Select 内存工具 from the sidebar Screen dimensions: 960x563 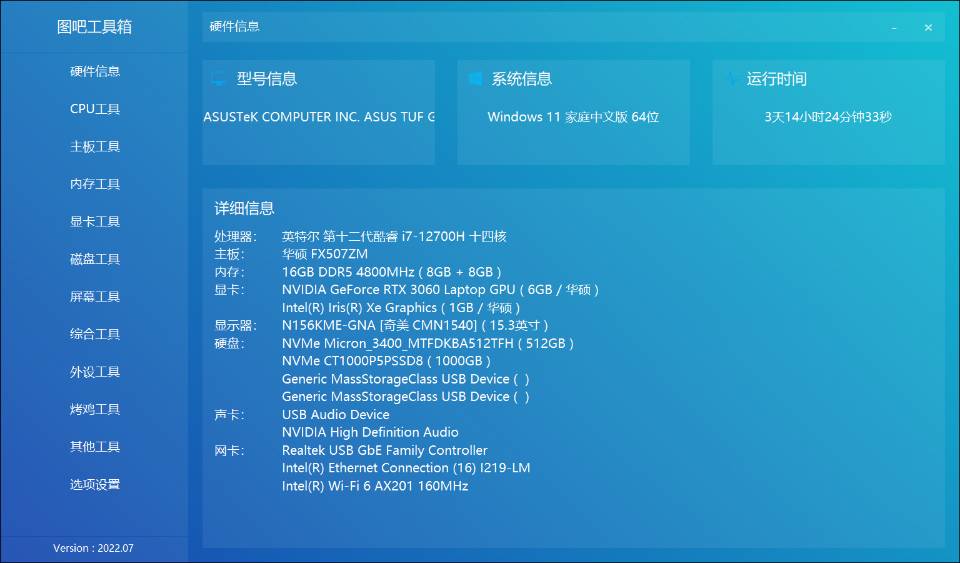coord(95,184)
